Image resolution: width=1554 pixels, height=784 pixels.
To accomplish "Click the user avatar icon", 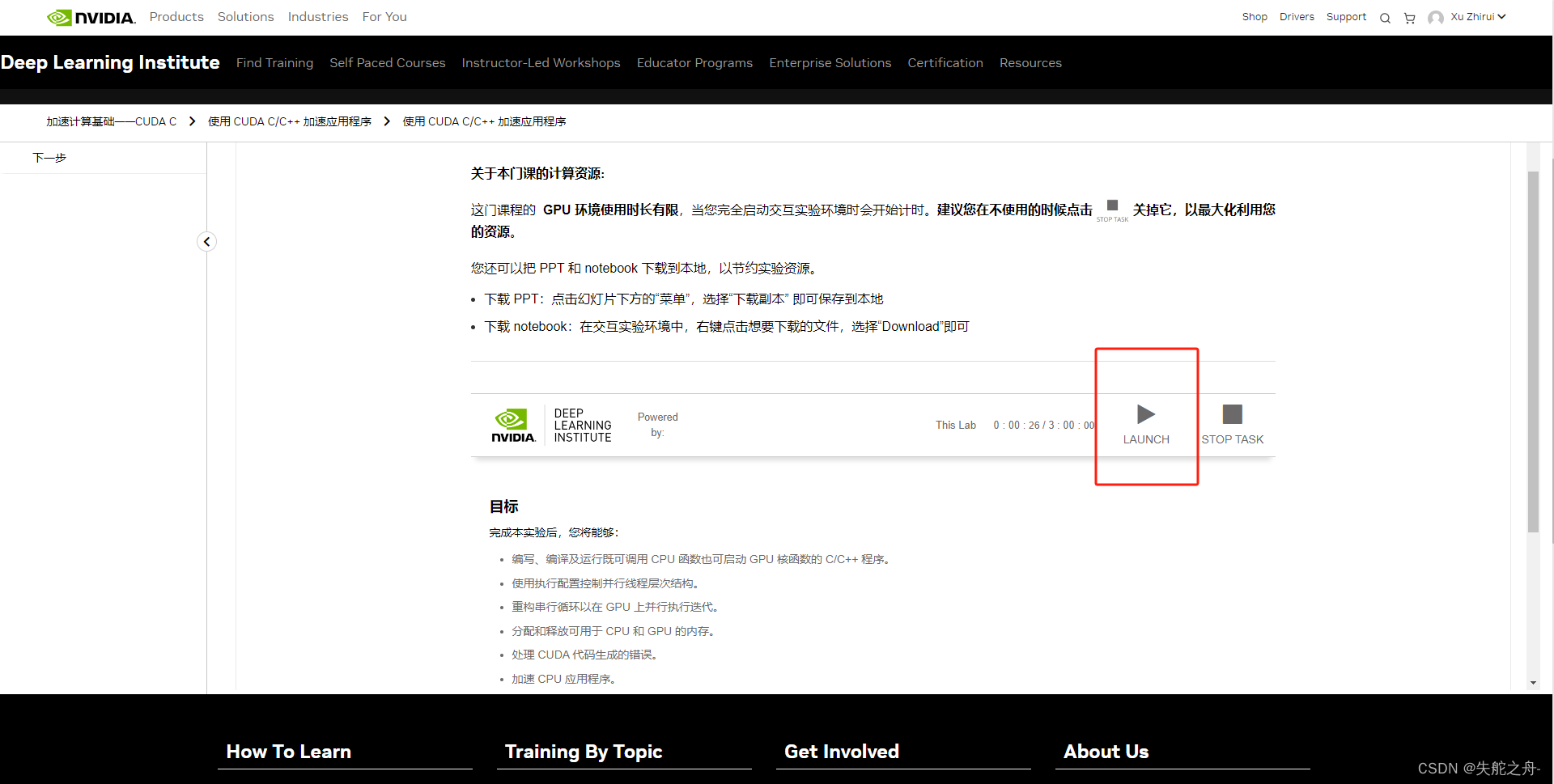I will tap(1436, 18).
